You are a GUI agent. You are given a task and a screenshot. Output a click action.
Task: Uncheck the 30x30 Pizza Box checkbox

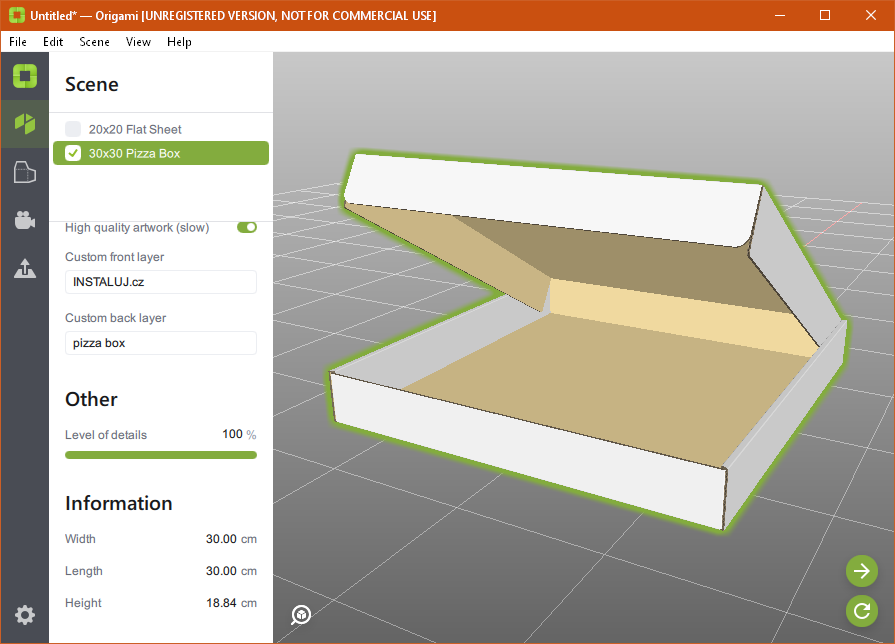tap(73, 153)
